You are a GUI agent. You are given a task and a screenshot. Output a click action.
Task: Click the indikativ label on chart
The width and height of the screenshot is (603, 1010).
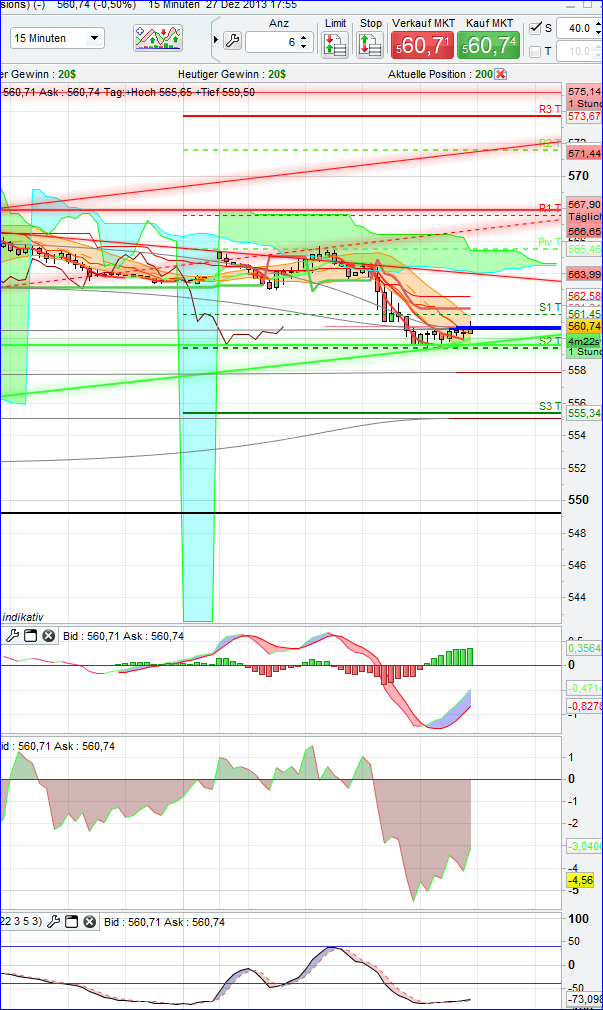pyautogui.click(x=23, y=617)
